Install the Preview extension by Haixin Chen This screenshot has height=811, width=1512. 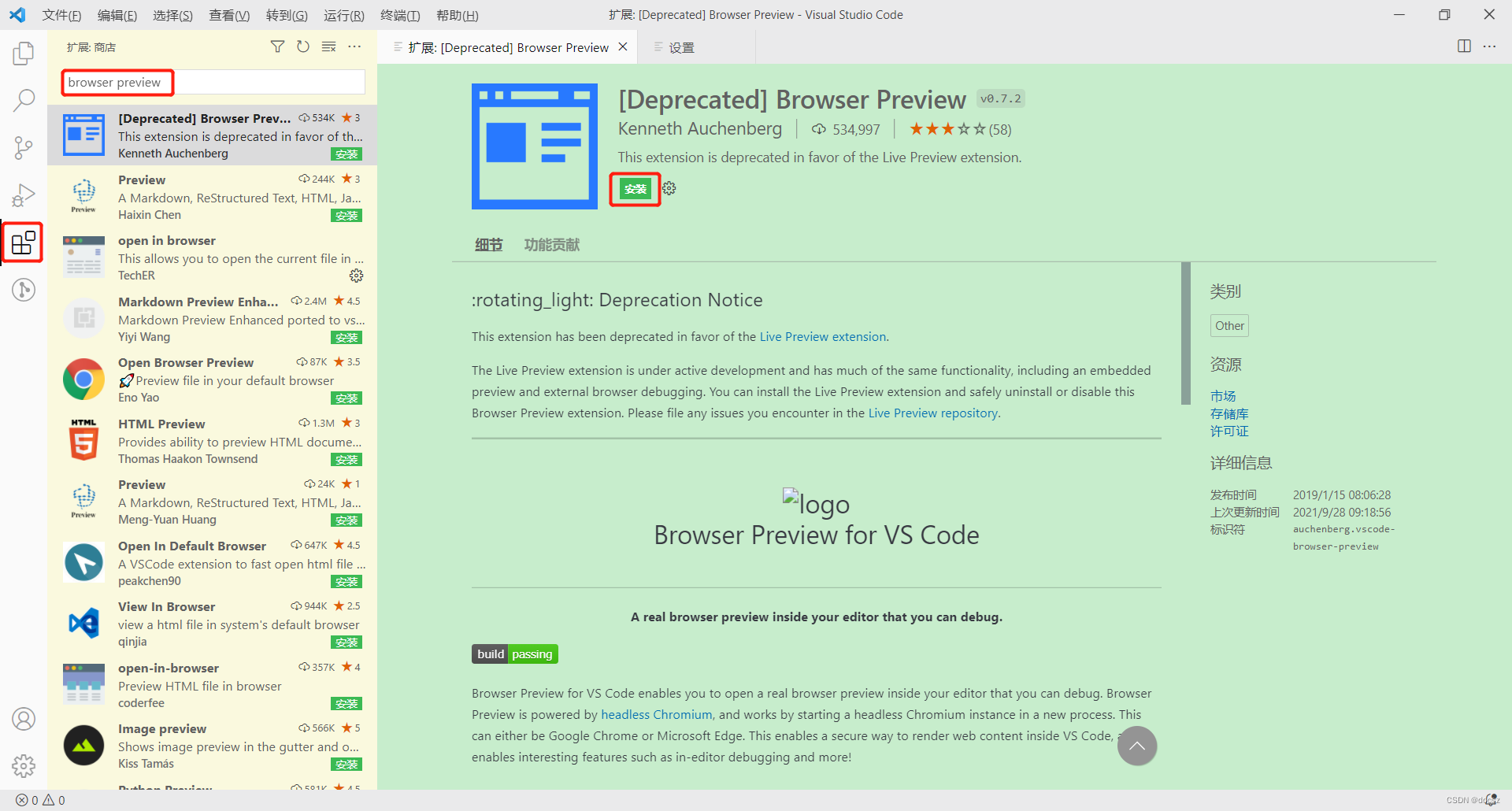coord(346,216)
